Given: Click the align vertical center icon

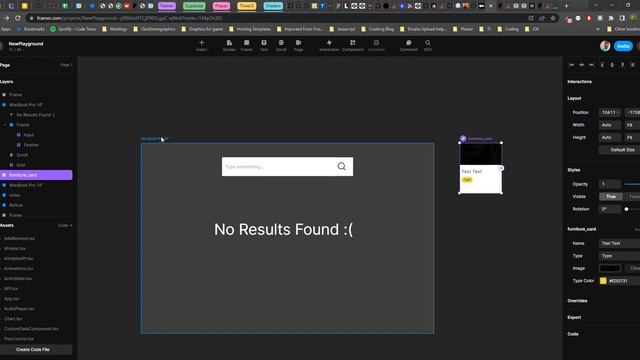Looking at the screenshot, I should tap(612, 65).
